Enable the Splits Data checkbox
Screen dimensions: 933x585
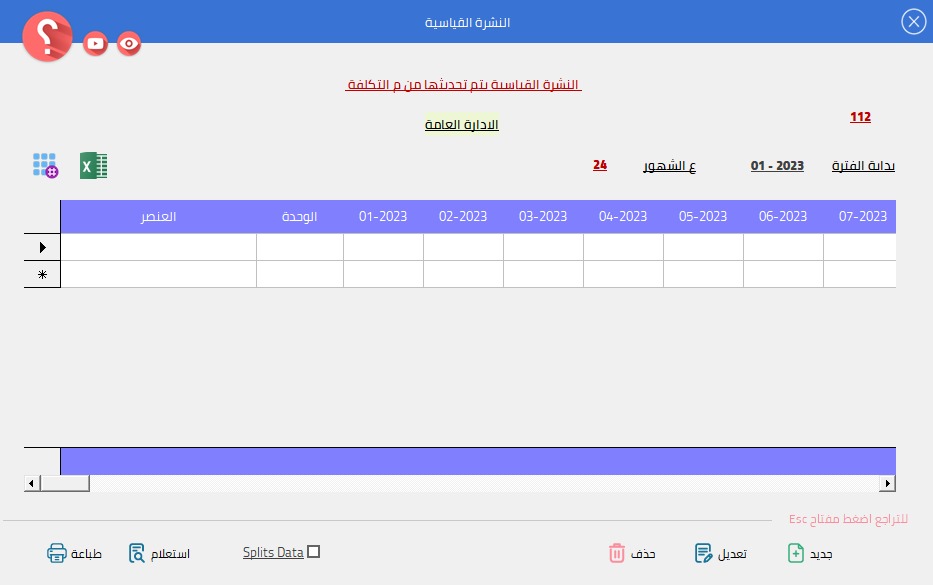point(314,552)
